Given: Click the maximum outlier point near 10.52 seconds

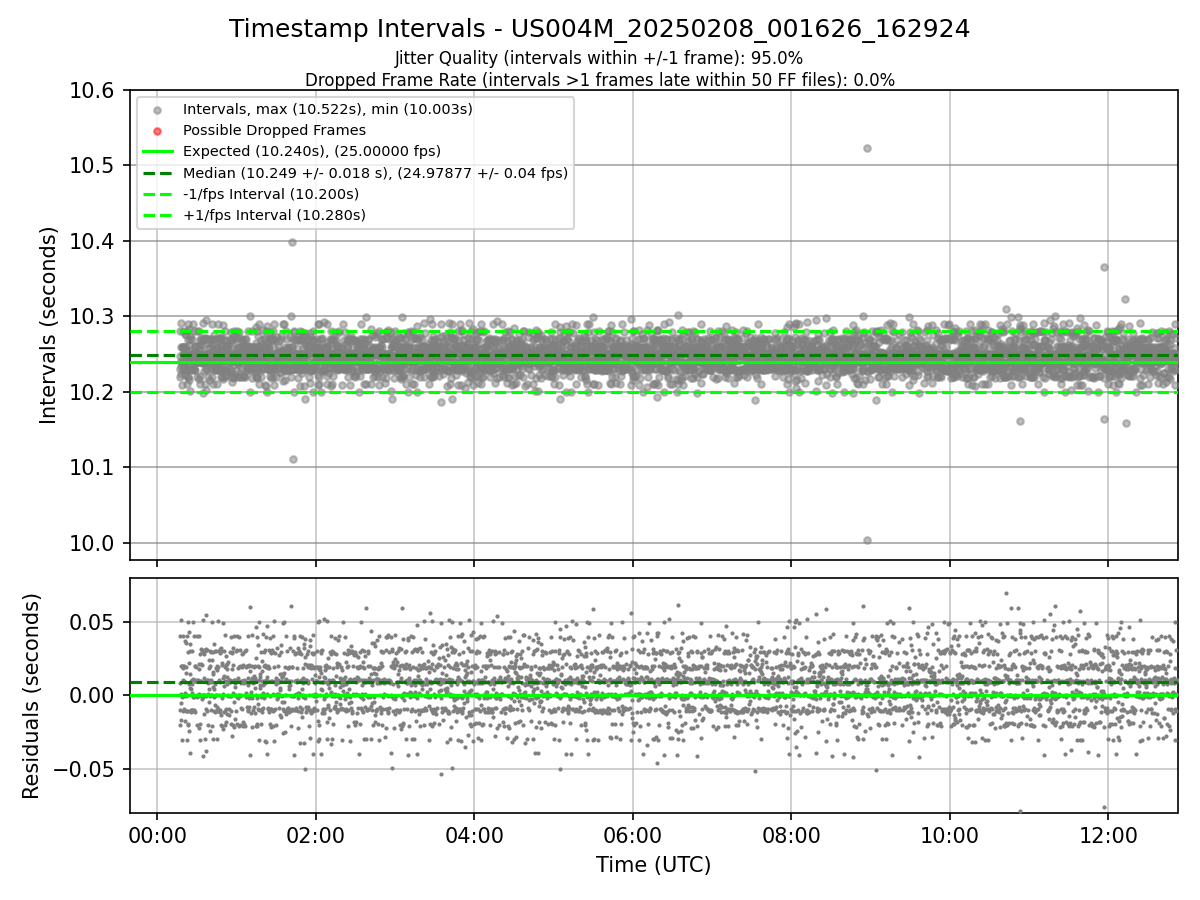Looking at the screenshot, I should 867,148.
